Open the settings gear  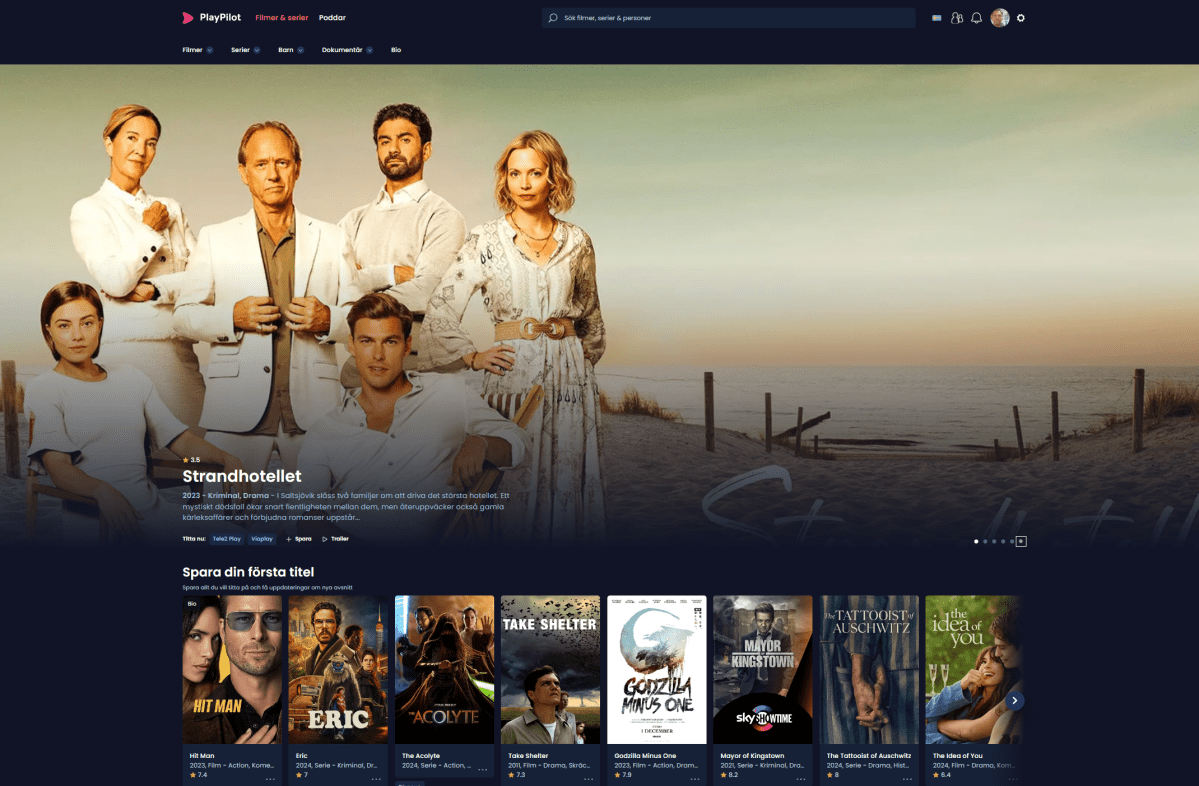tap(1021, 18)
